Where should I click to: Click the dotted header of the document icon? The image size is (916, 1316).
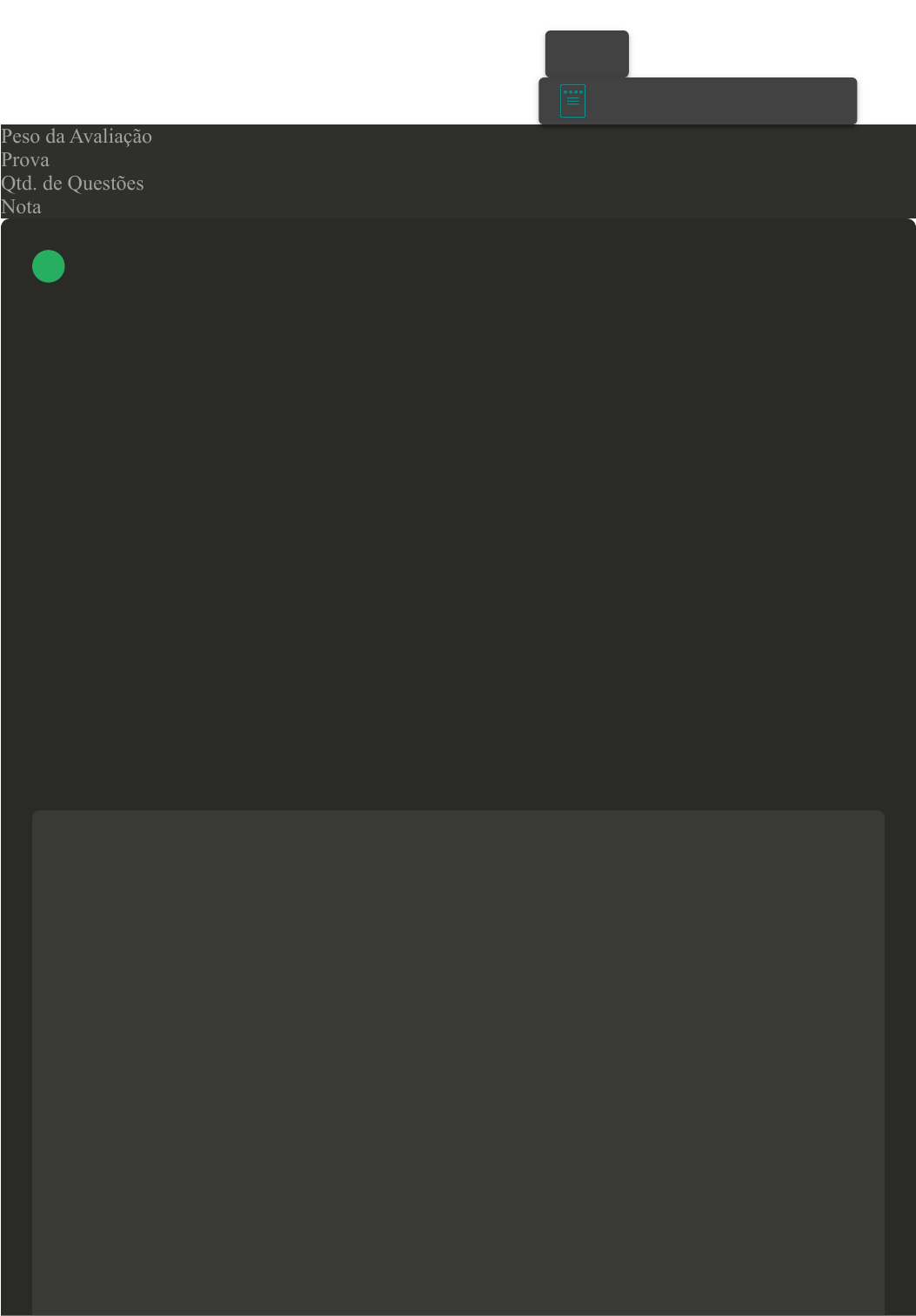pyautogui.click(x=572, y=91)
